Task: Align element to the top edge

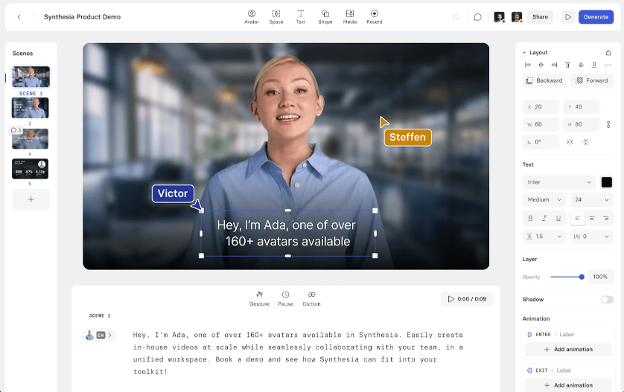Action: 567,65
